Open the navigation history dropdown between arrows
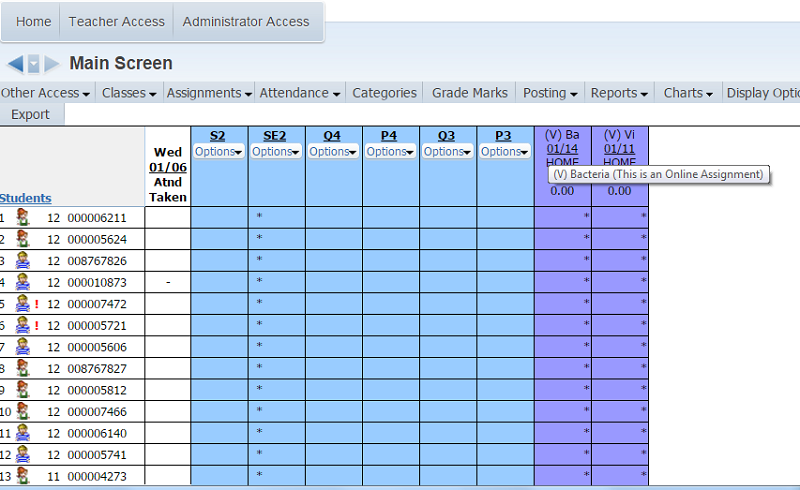The image size is (800, 490). 33,64
